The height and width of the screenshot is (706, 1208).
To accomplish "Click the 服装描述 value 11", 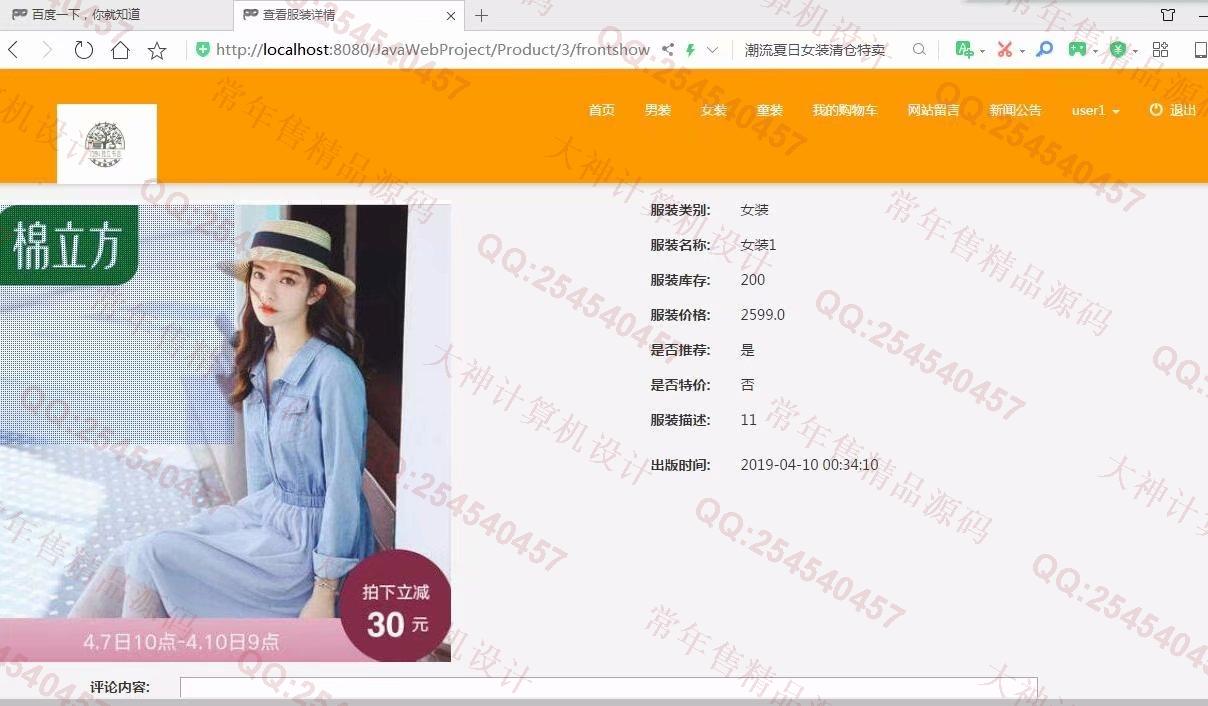I will (749, 420).
